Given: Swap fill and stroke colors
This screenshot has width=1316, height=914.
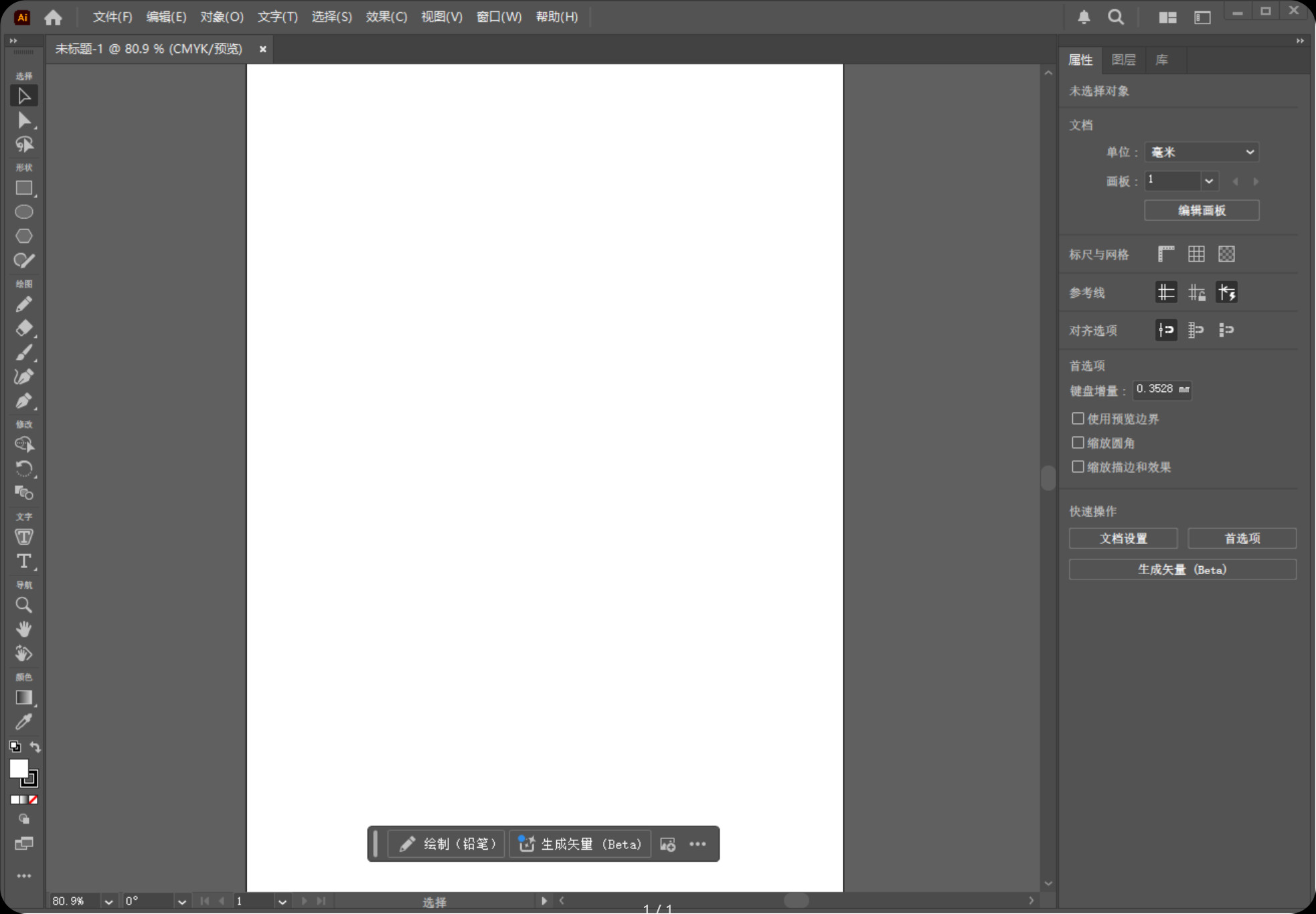Looking at the screenshot, I should tap(35, 747).
